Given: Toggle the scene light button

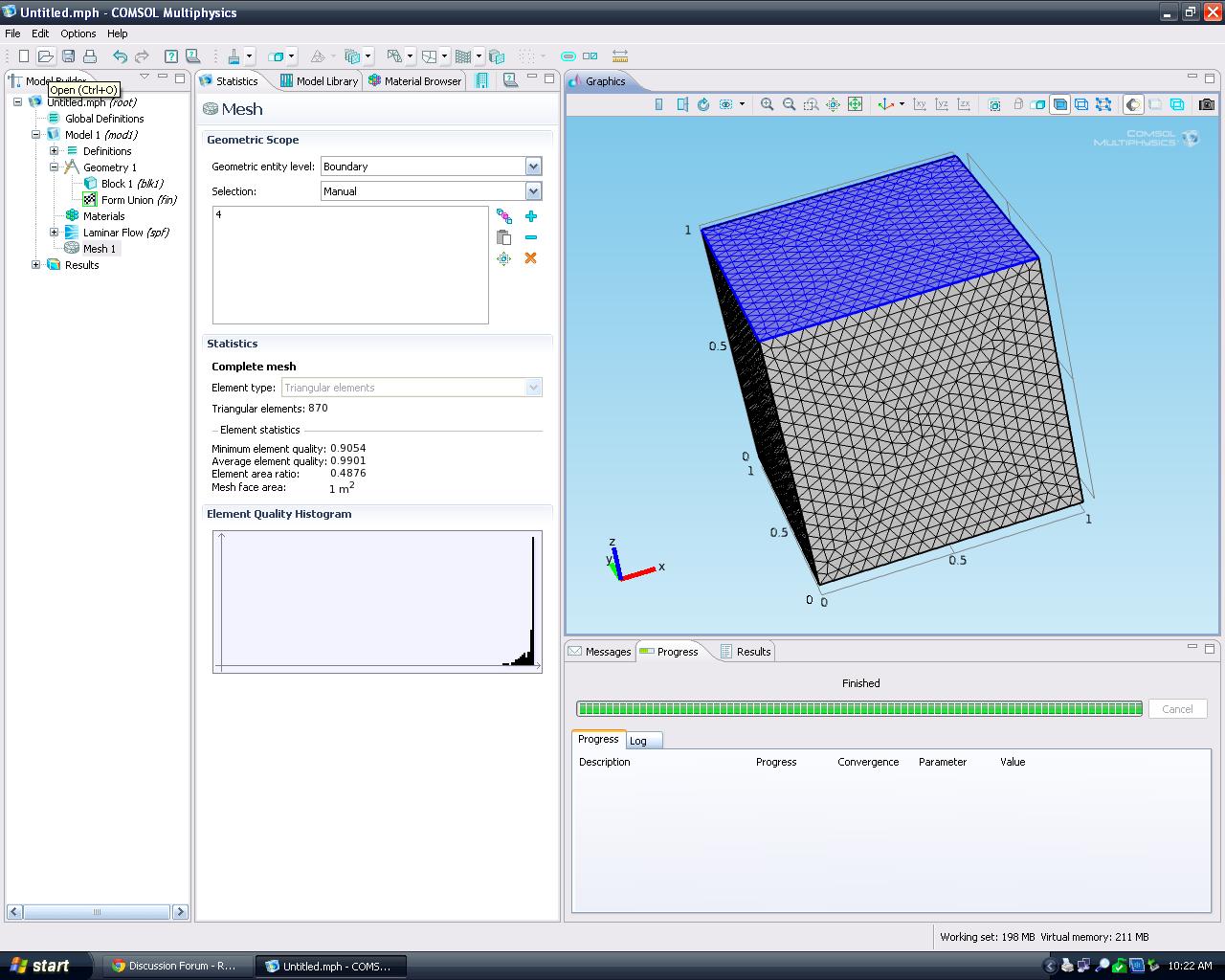Looking at the screenshot, I should [x=1133, y=104].
